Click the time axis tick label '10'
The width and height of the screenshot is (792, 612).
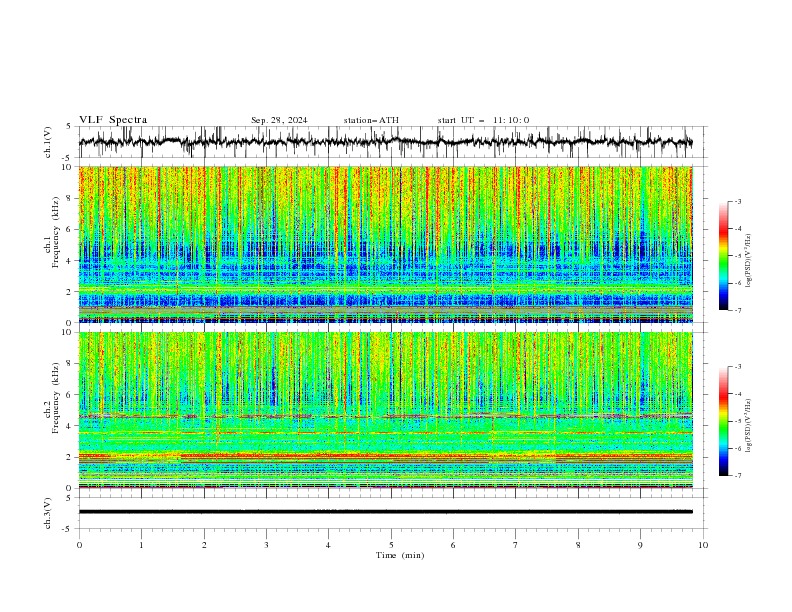pyautogui.click(x=703, y=545)
